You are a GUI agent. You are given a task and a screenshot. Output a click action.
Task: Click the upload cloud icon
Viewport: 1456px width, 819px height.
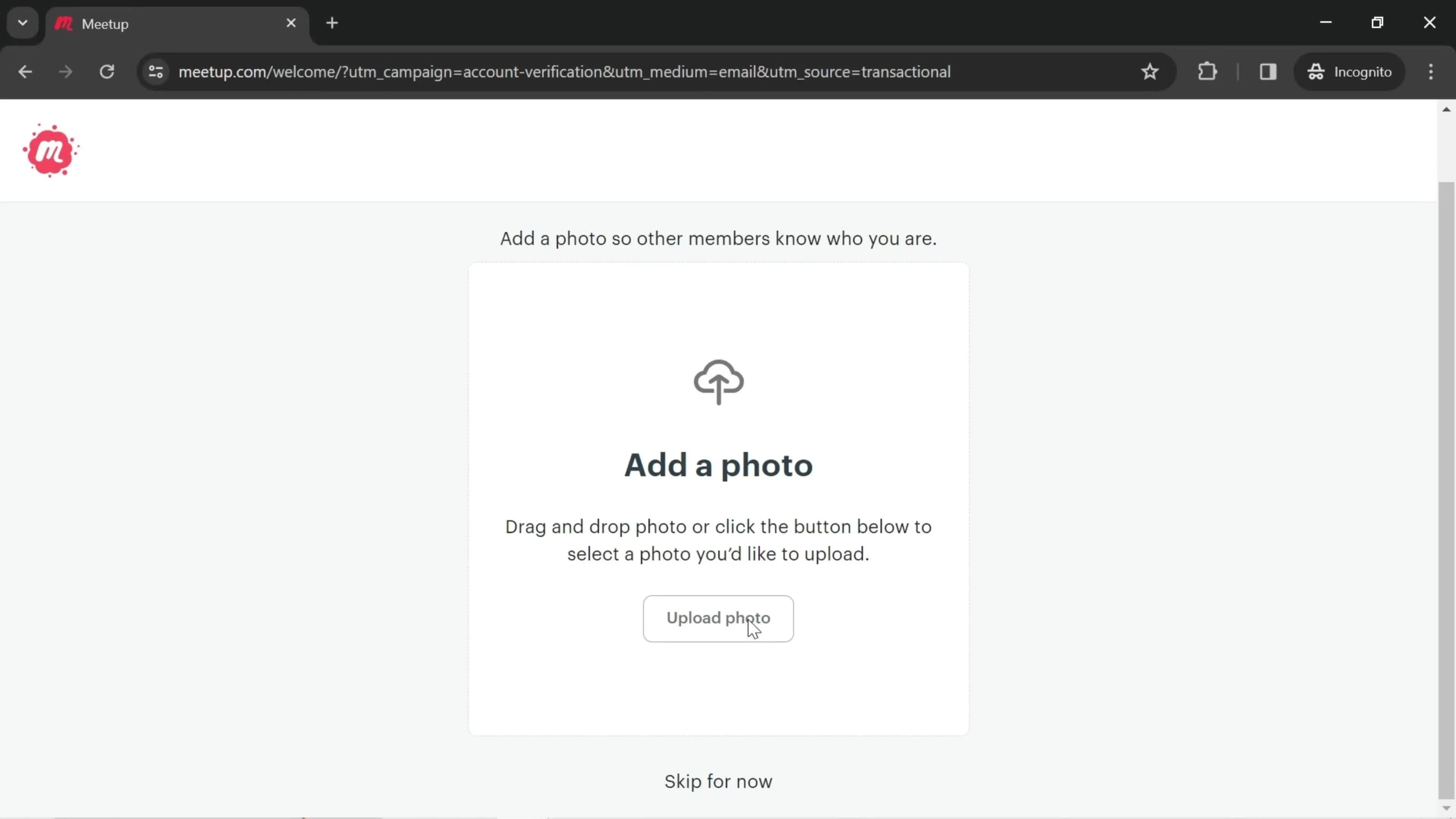point(719,381)
